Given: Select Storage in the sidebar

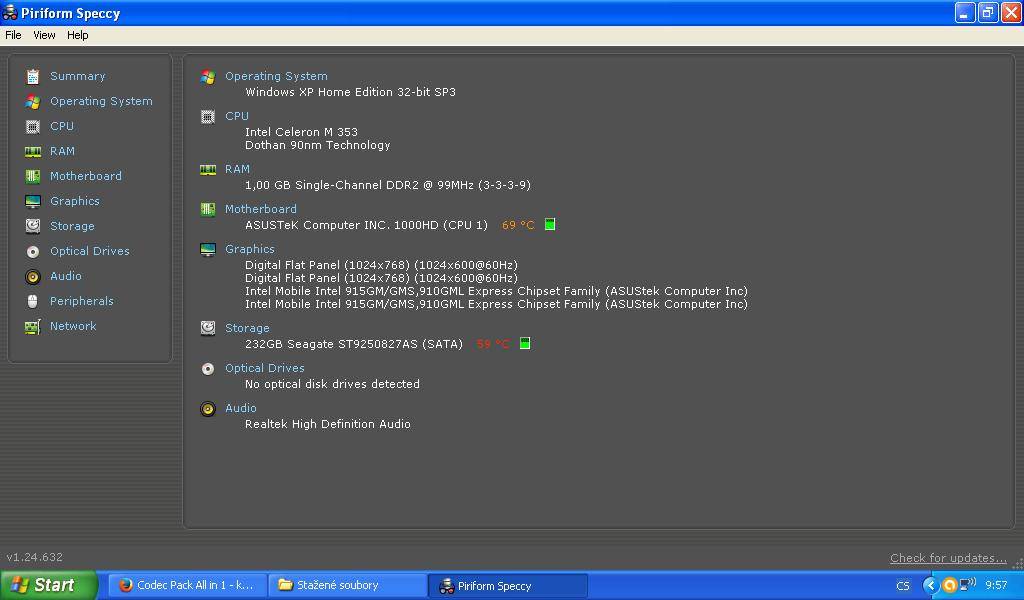Looking at the screenshot, I should click(x=72, y=226).
